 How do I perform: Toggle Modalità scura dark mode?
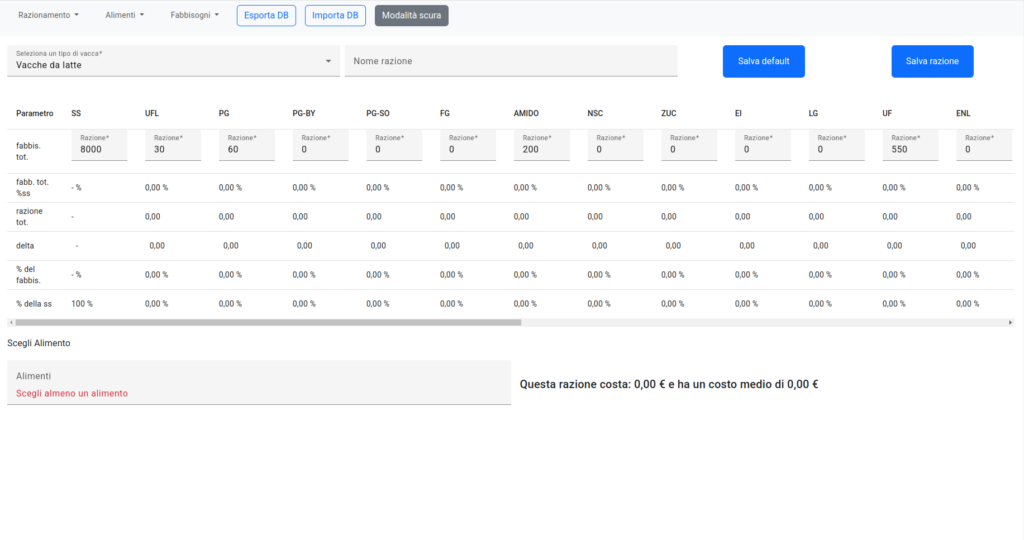pyautogui.click(x=411, y=15)
